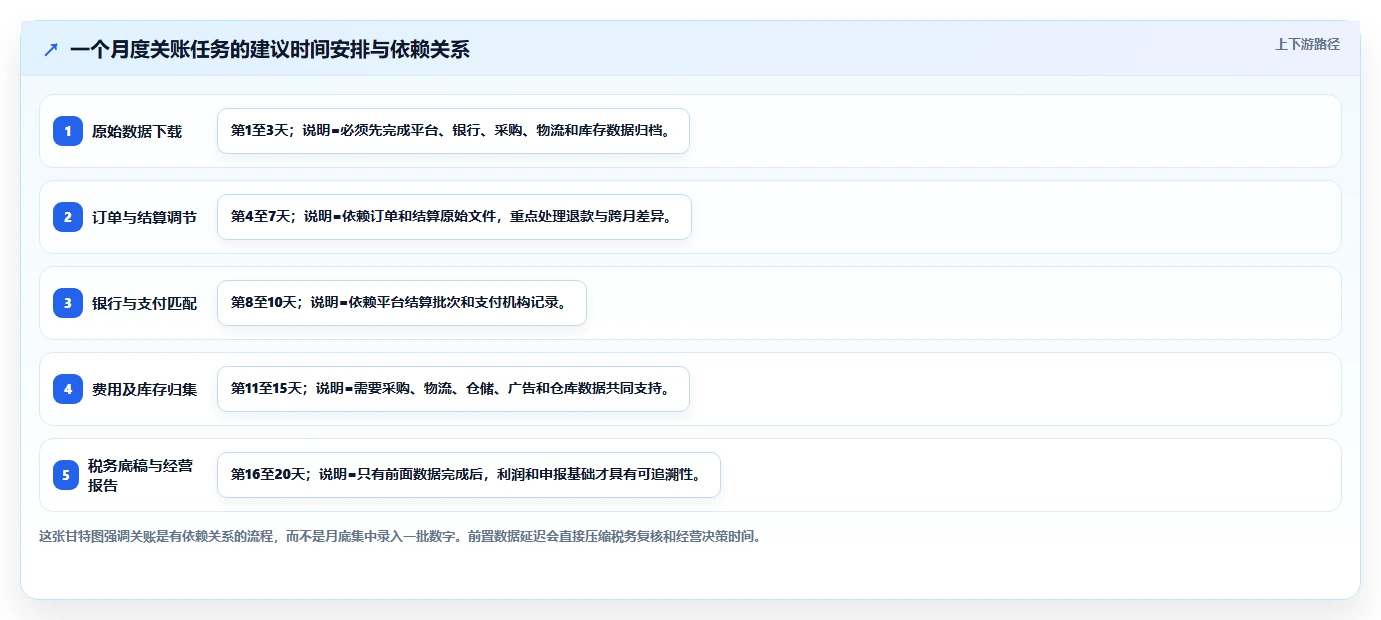
Task: Open the 第8至10天 schedule description box
Action: 401,303
